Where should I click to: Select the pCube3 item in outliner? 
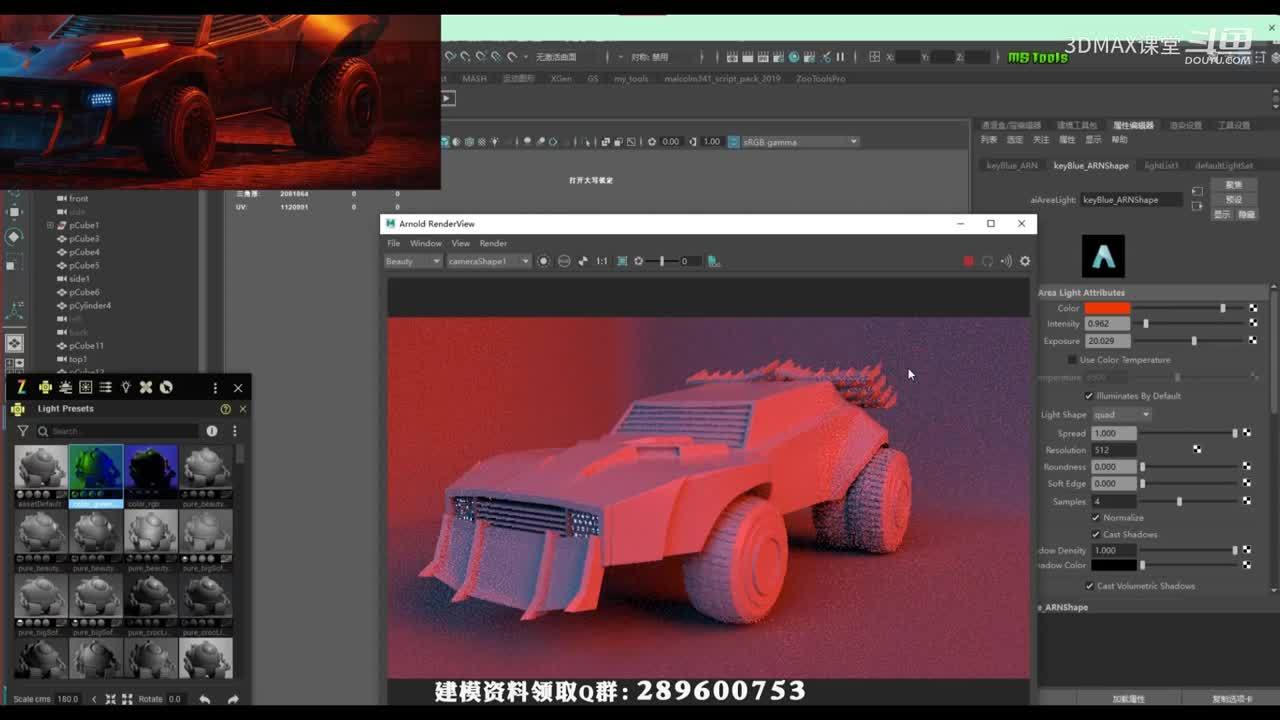tap(84, 239)
